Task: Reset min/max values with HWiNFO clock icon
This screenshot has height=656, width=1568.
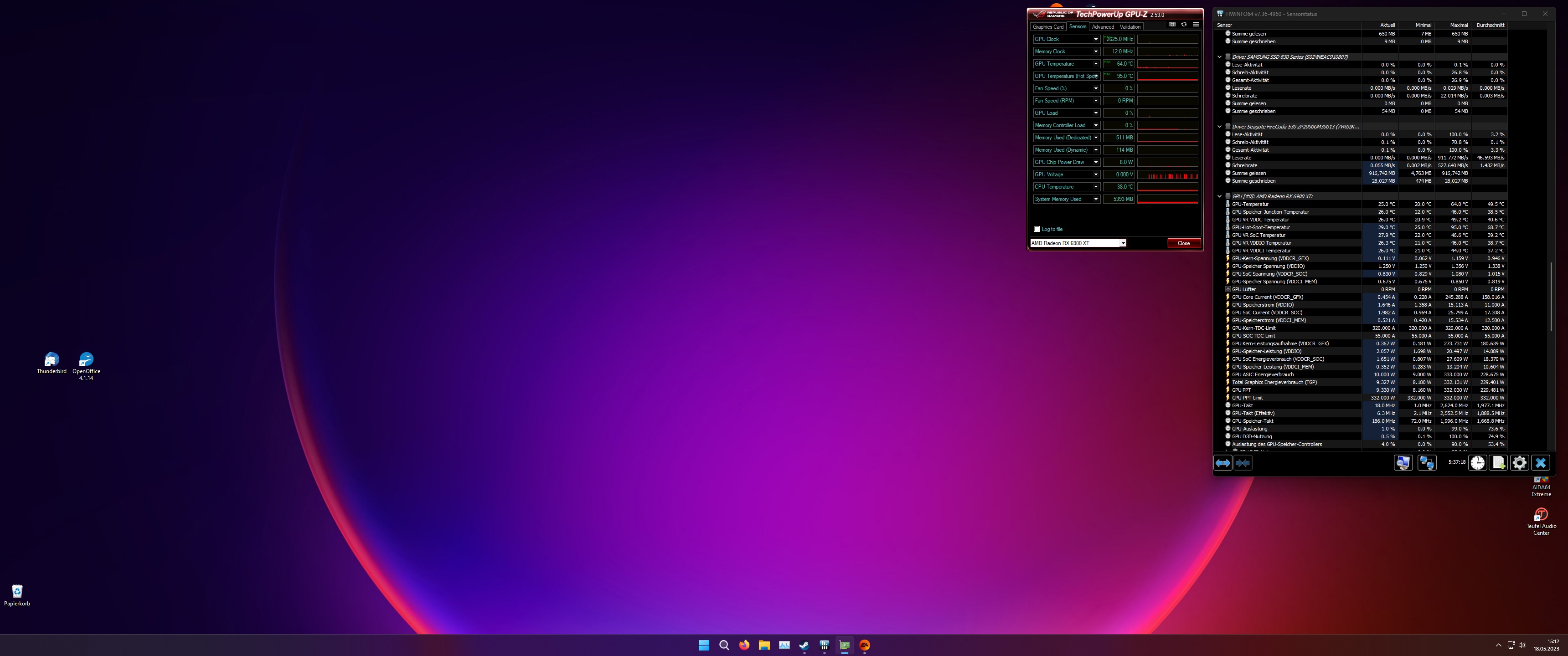Action: [1478, 462]
